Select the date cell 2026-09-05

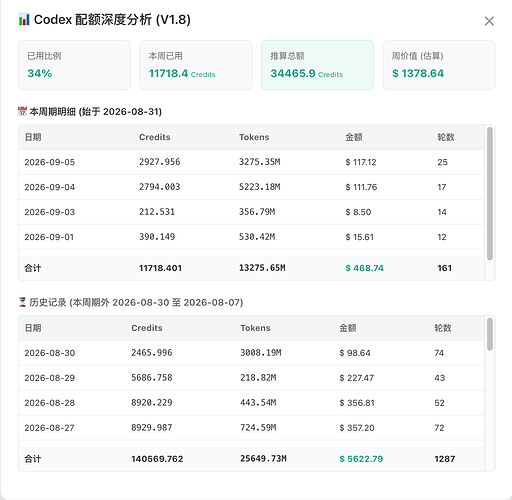pos(50,162)
